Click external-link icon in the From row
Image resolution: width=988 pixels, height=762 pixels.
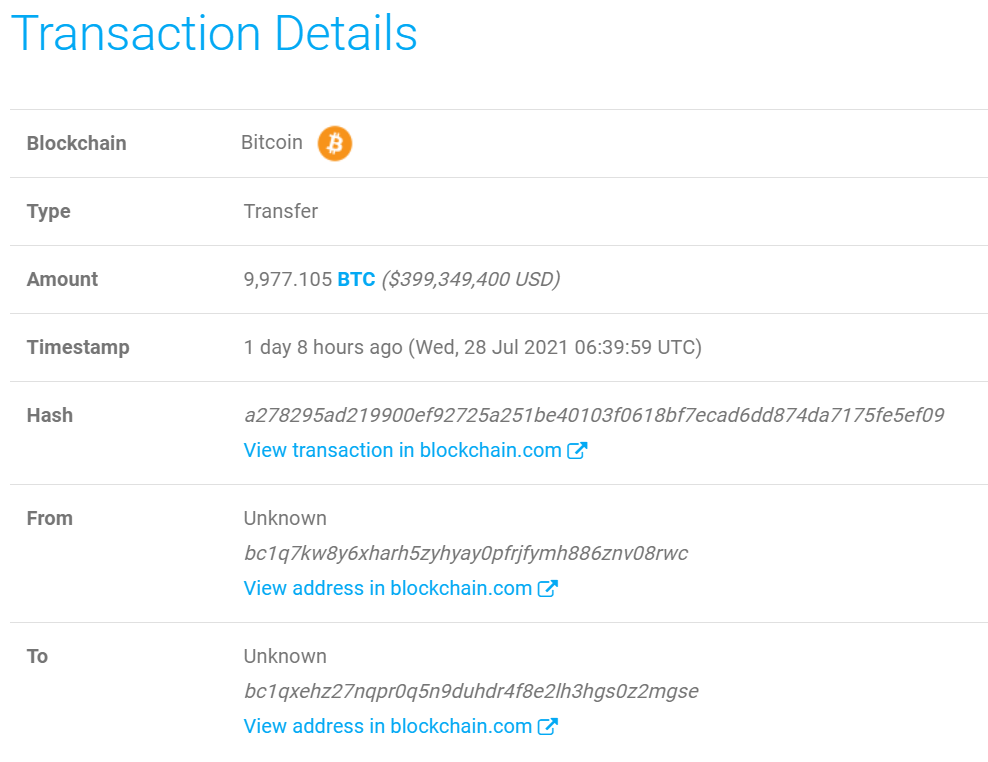(548, 588)
